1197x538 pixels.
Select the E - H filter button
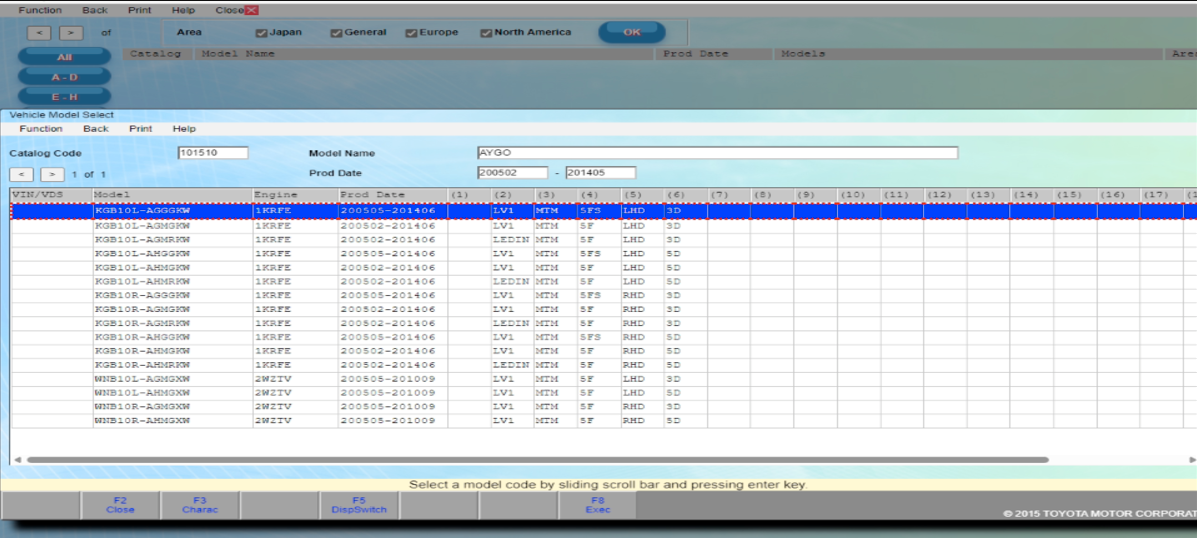coord(64,97)
